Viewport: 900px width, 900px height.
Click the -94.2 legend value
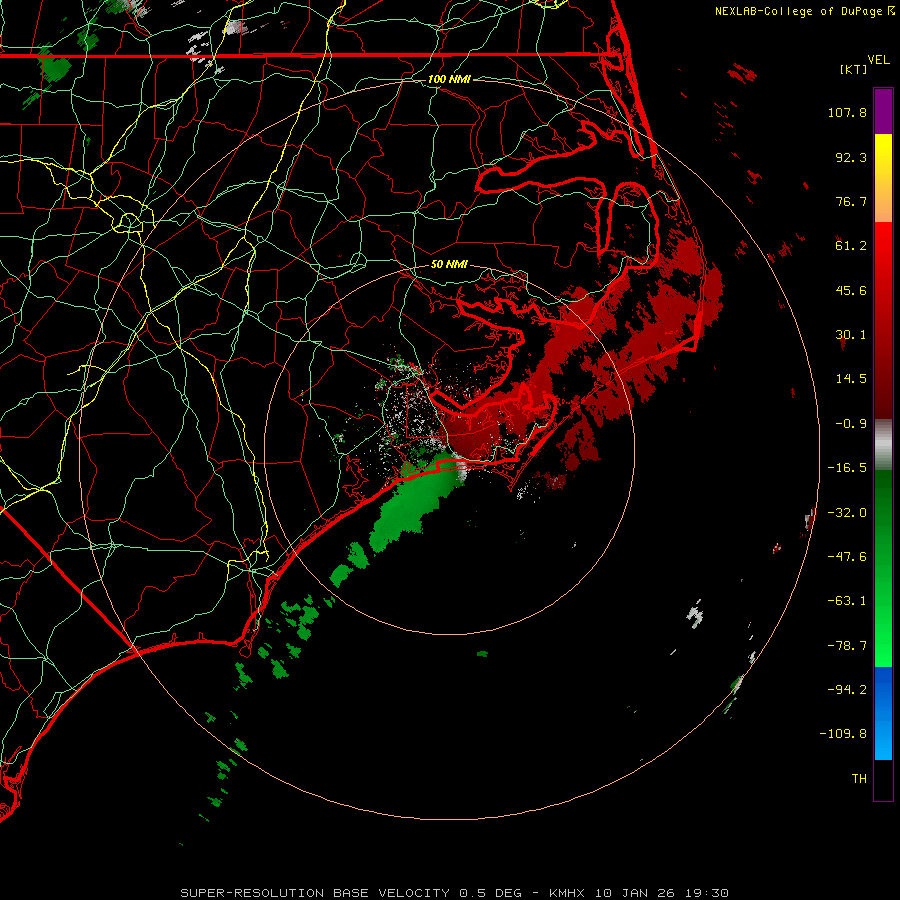[x=847, y=689]
